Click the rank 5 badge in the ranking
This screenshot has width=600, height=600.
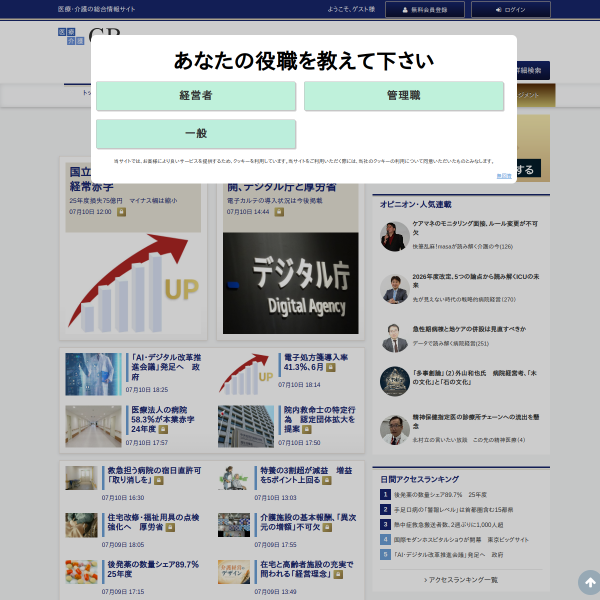click(385, 554)
